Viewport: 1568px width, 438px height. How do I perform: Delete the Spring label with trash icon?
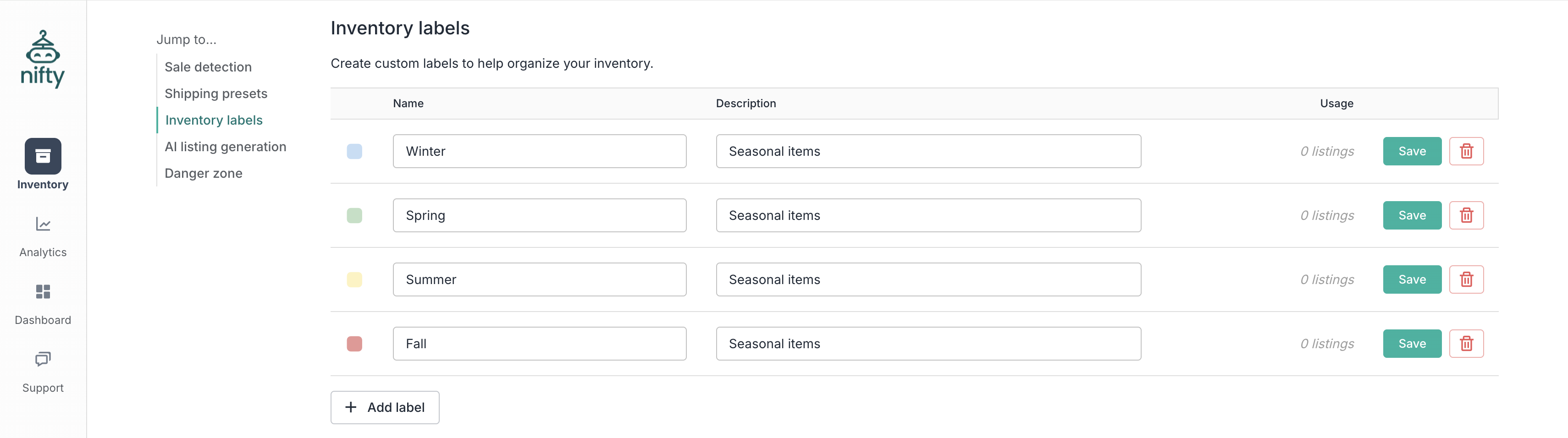point(1466,215)
